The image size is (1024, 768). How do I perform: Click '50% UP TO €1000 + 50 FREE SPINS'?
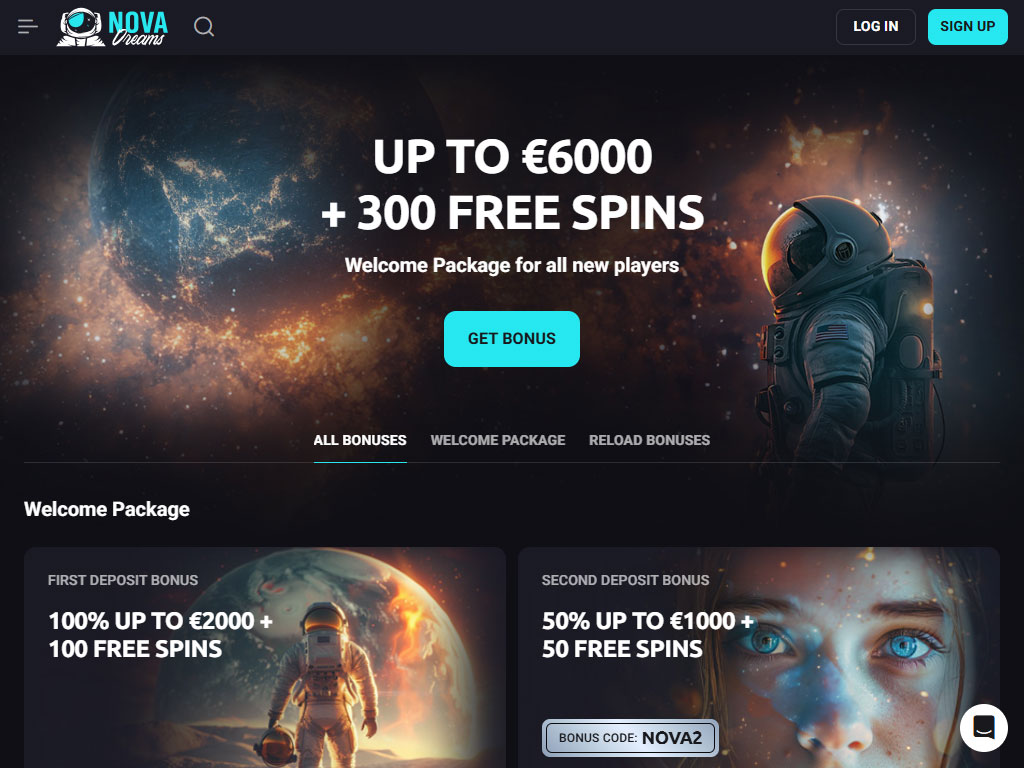pos(648,635)
